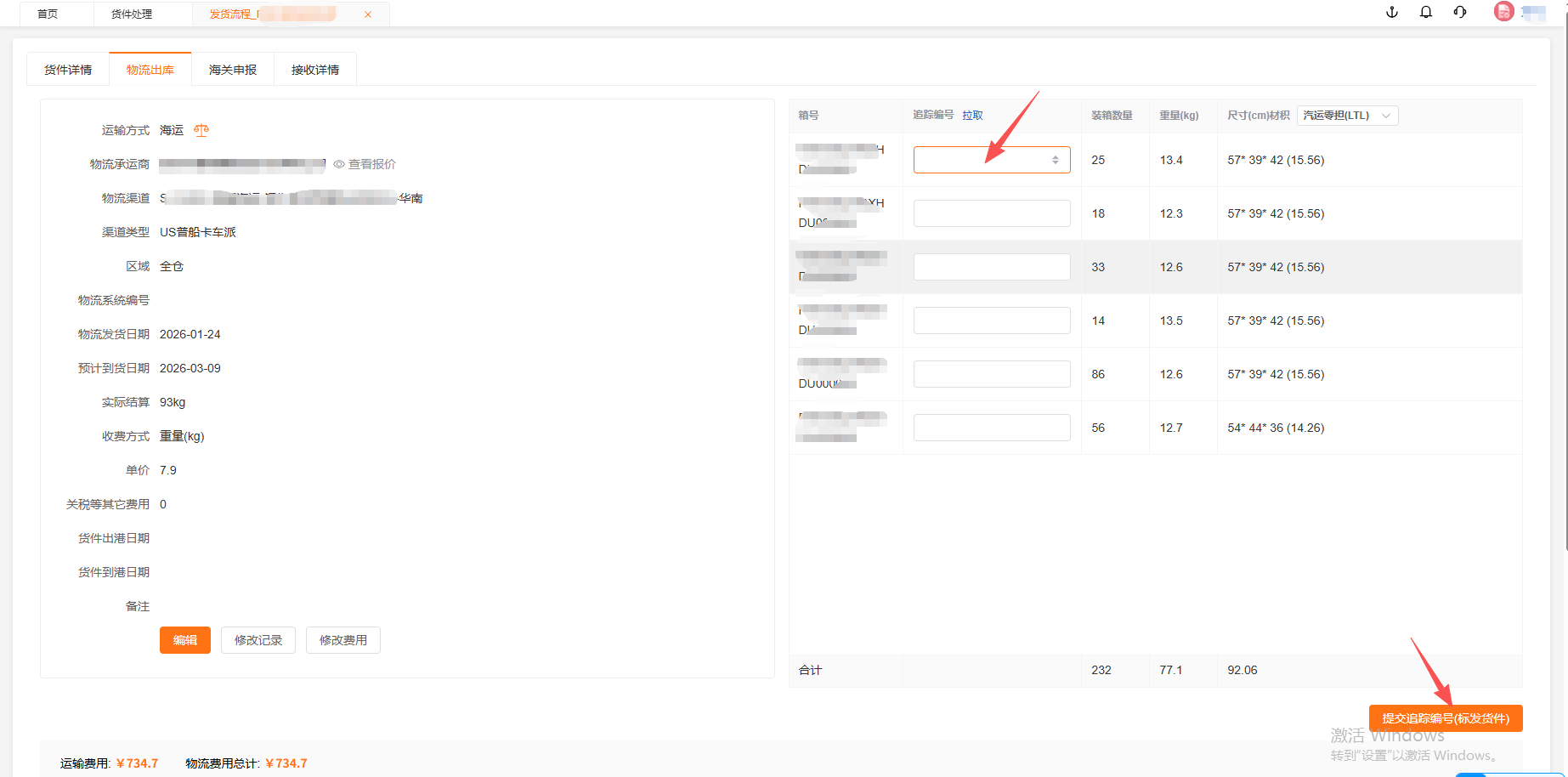Switch to the 海关申报 tab

click(233, 70)
